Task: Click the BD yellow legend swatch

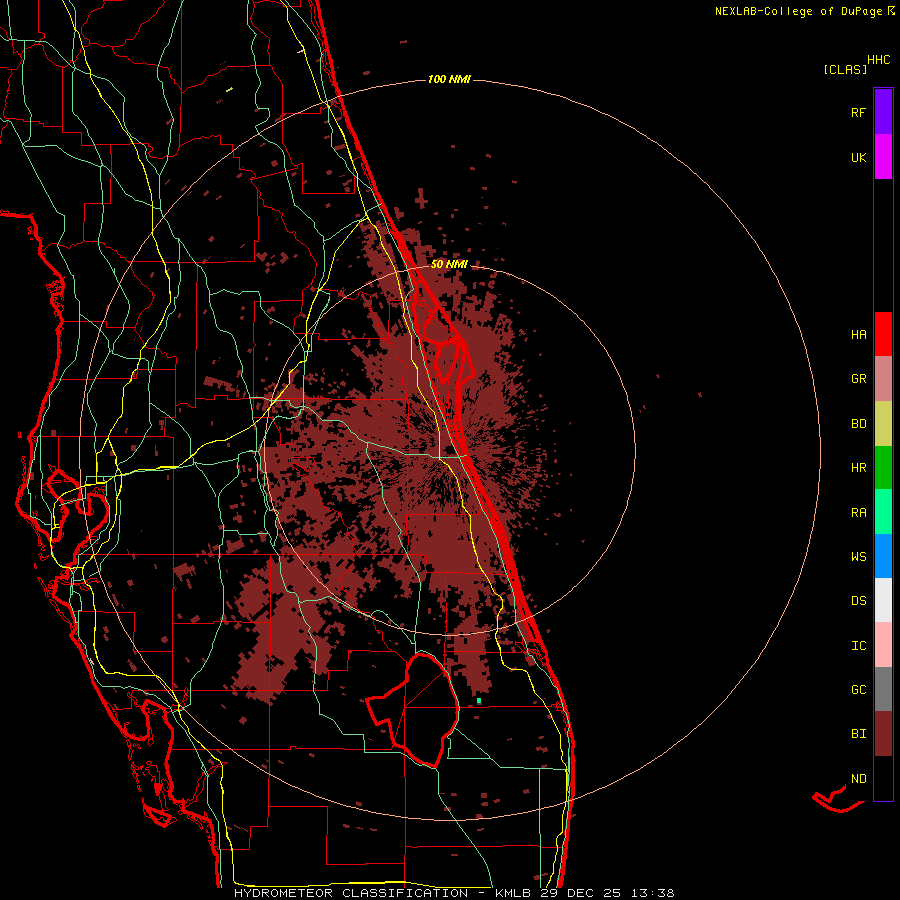Action: pyautogui.click(x=883, y=423)
